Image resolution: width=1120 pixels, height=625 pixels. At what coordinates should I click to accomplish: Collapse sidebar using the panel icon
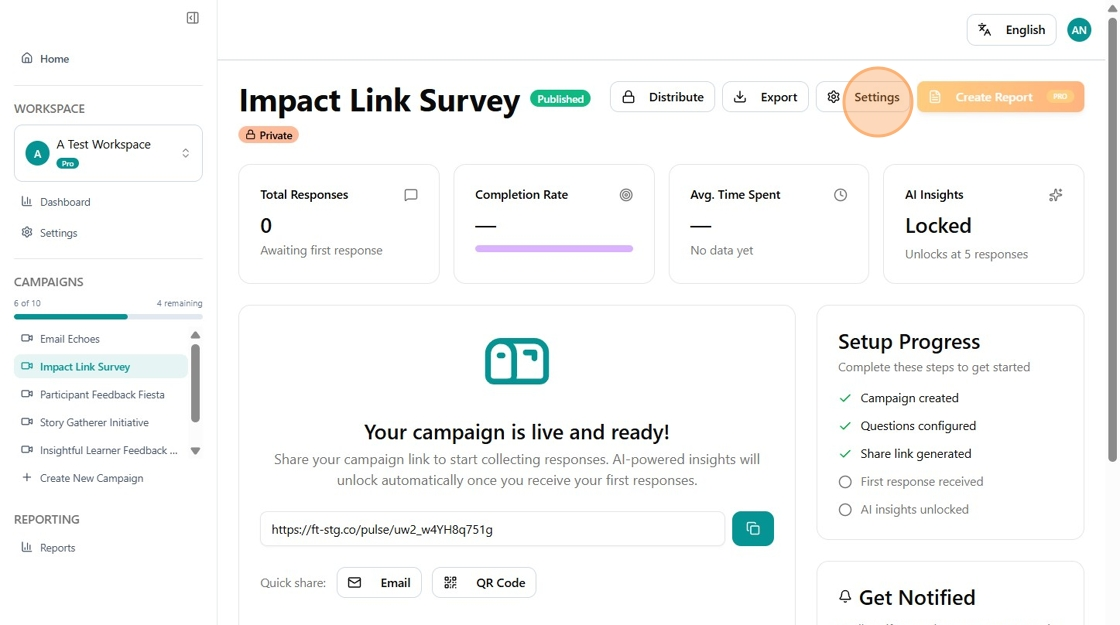193,18
